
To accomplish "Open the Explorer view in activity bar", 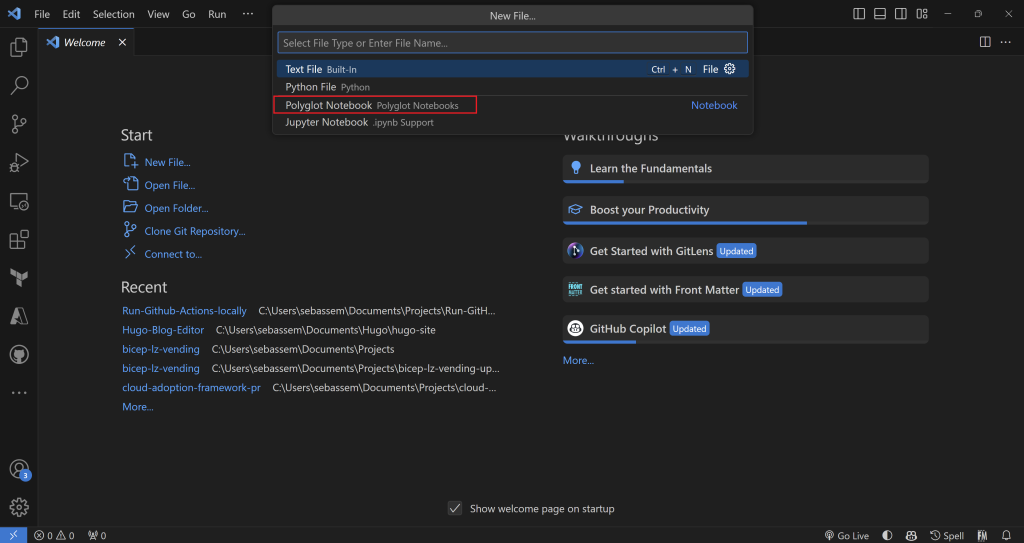I will point(18,47).
